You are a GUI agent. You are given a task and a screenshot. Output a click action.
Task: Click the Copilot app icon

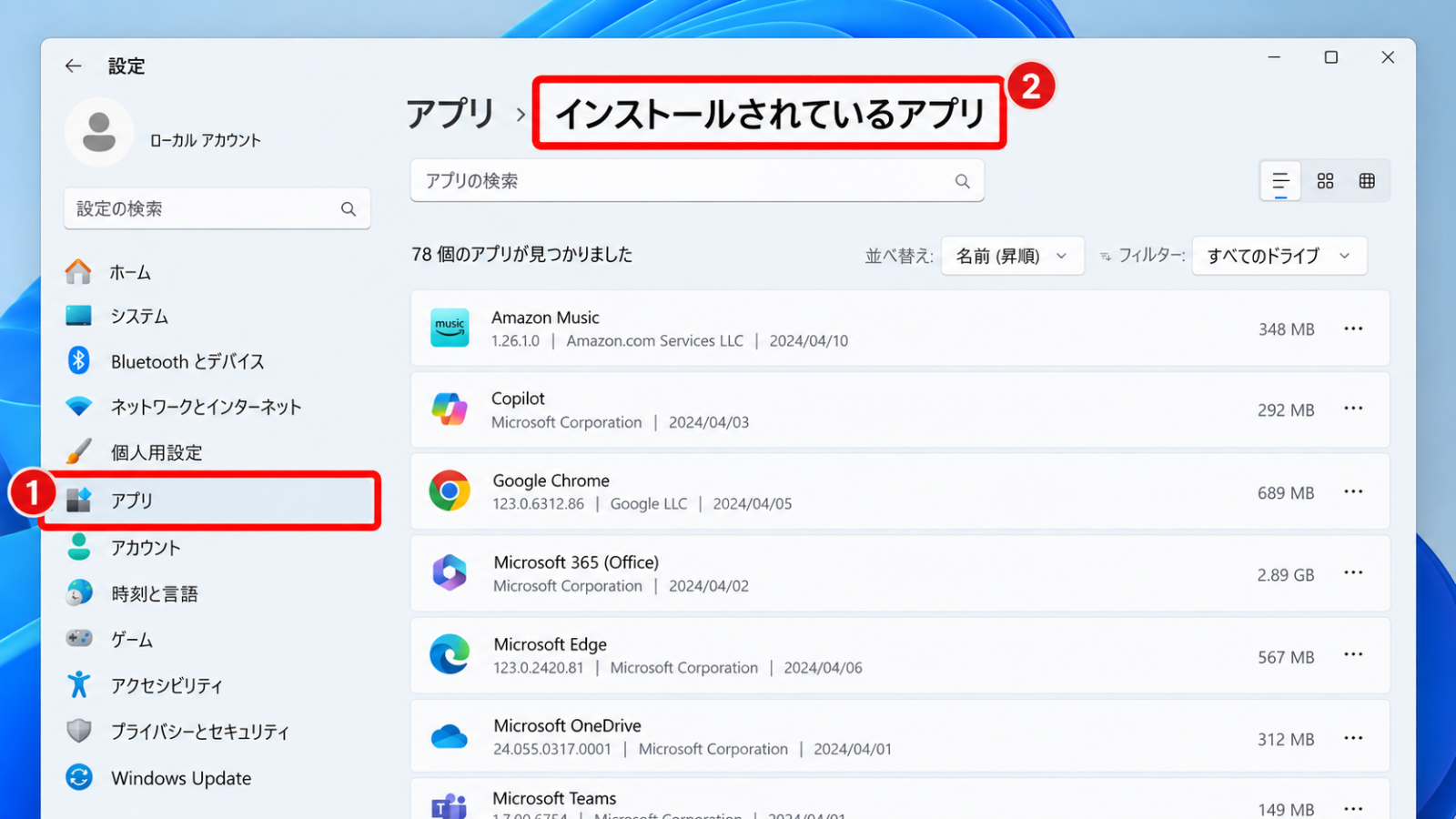(x=450, y=409)
